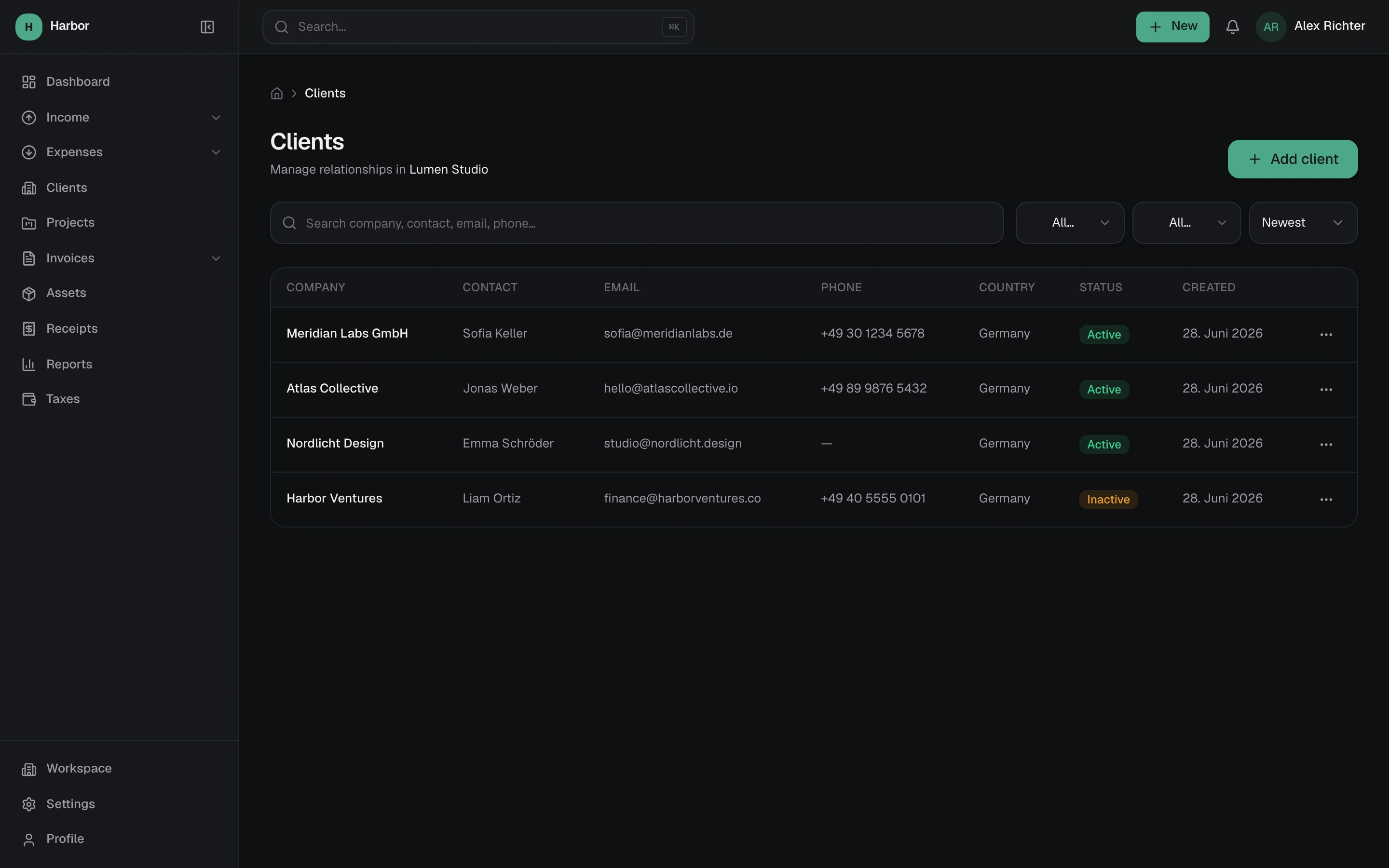Open row actions for Atlas Collective
The image size is (1389, 868).
[x=1326, y=389]
